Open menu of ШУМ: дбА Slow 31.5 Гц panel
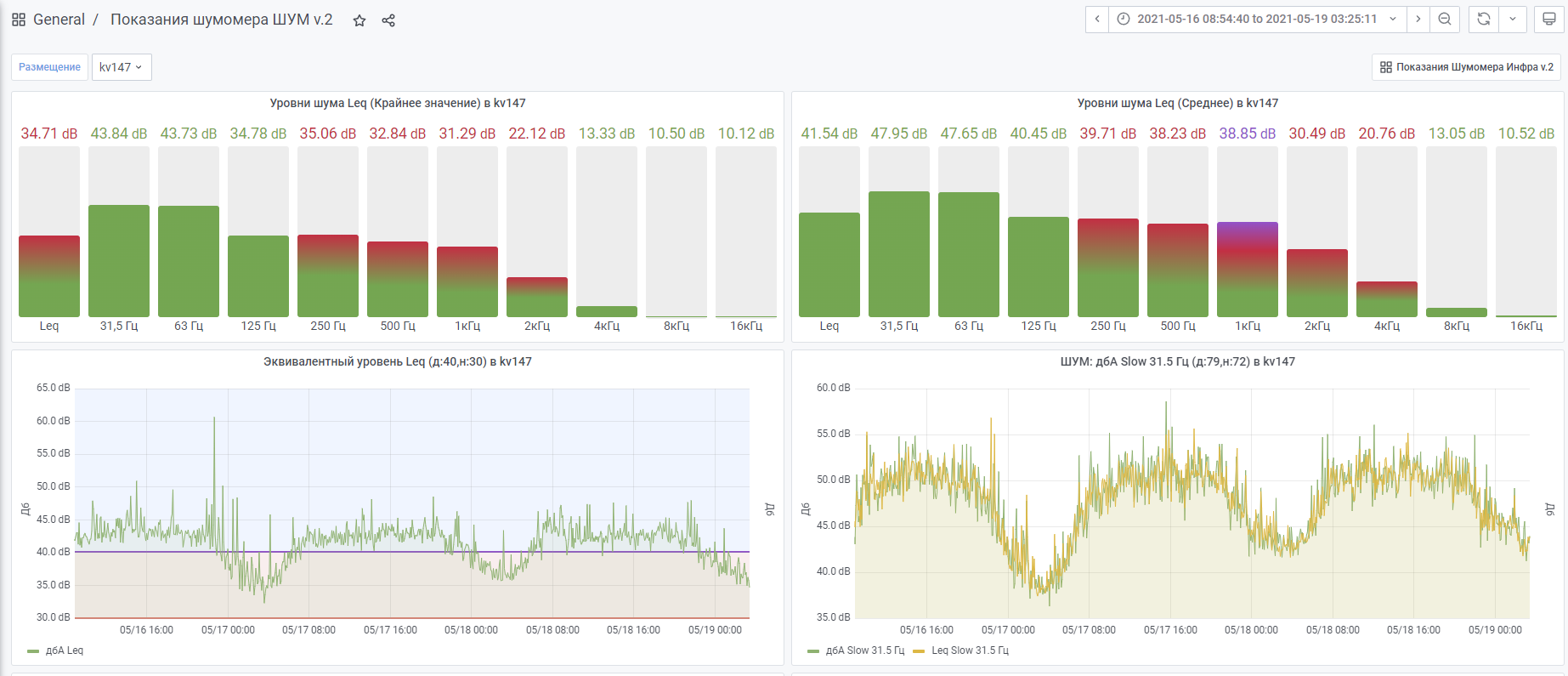This screenshot has height=676, width=1568. (x=1178, y=361)
